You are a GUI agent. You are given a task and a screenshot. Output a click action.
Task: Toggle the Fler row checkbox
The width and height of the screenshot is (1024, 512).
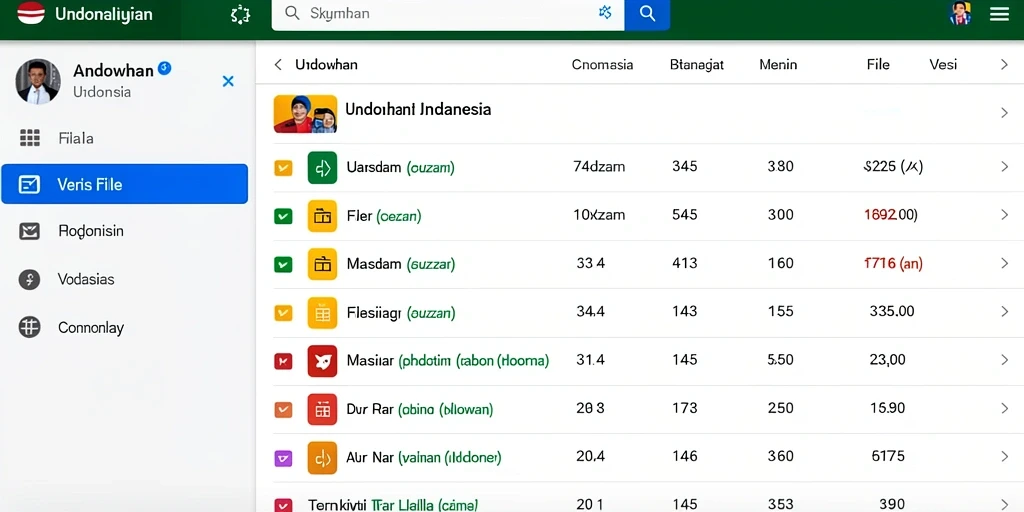283,216
